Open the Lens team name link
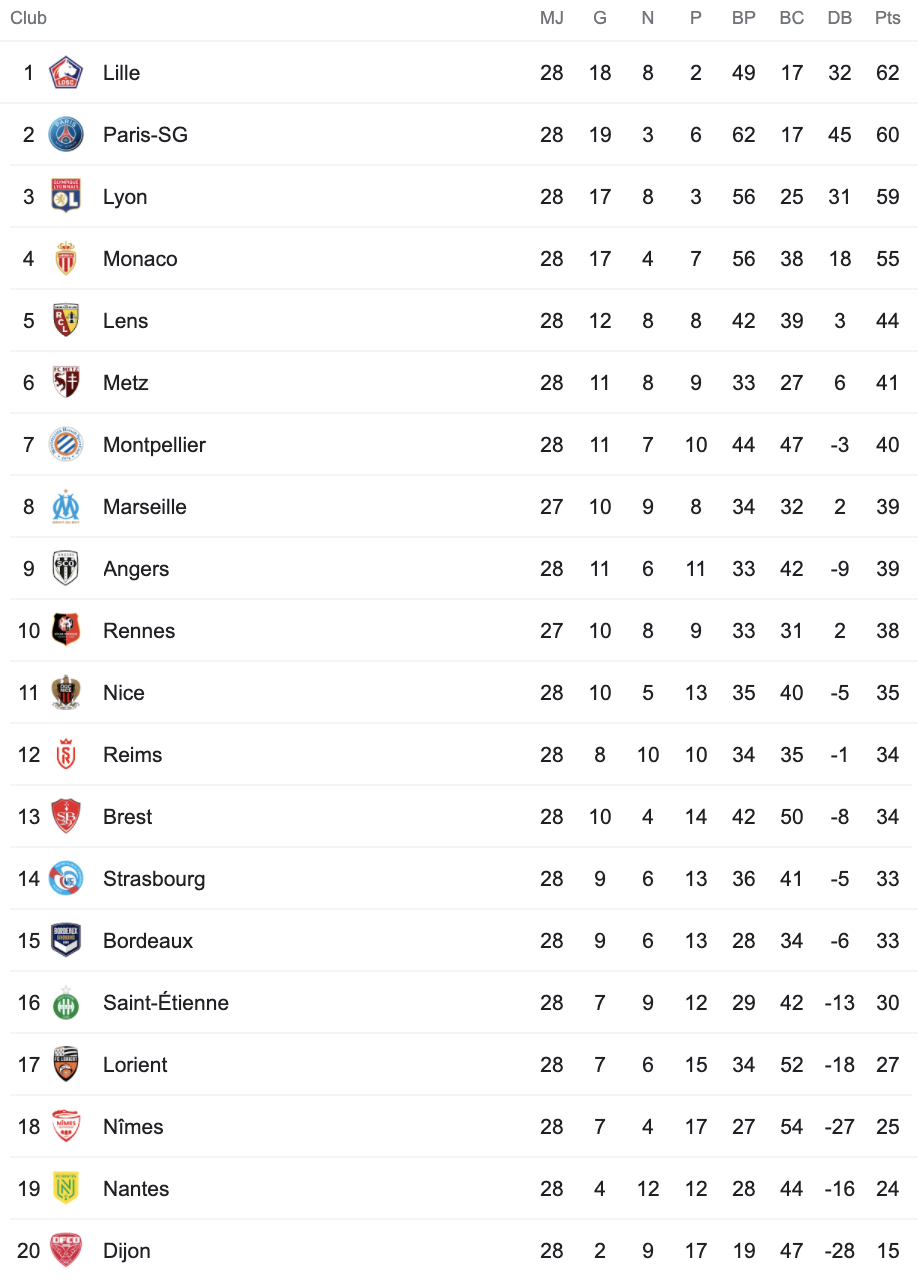 pyautogui.click(x=125, y=321)
